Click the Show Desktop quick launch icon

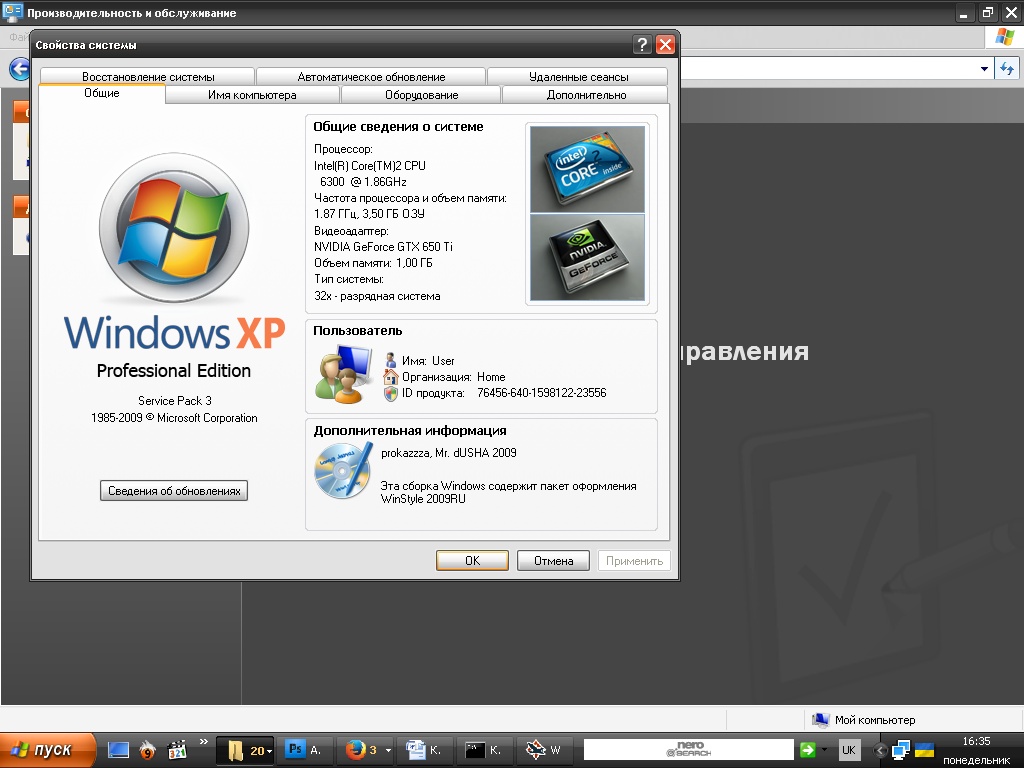click(x=119, y=750)
